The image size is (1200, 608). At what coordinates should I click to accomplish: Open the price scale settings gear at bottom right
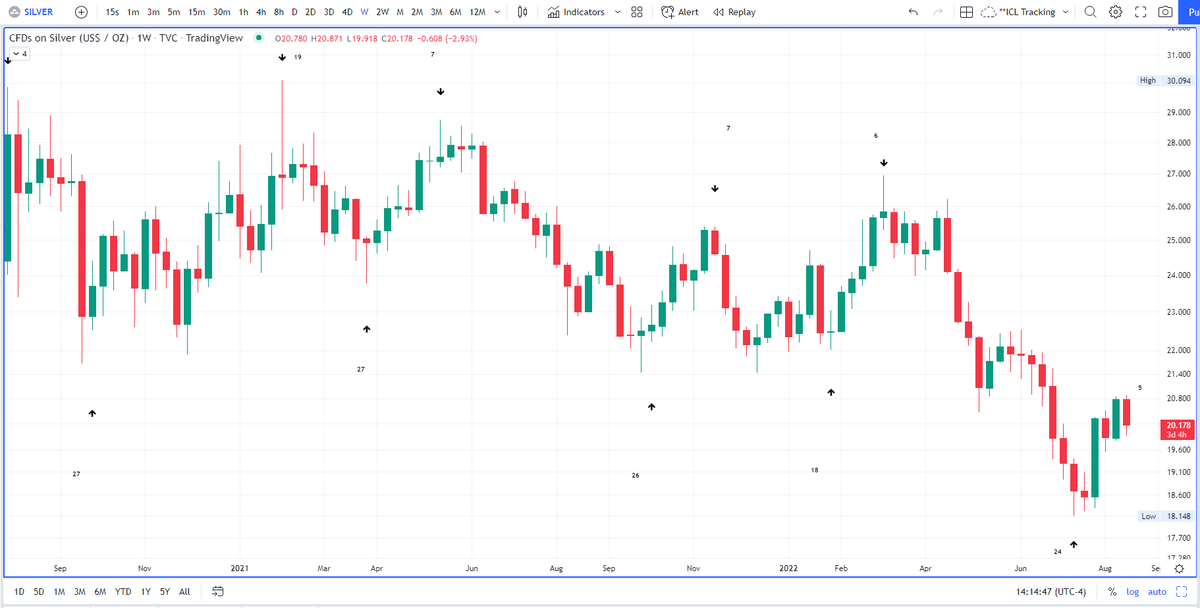[1179, 567]
